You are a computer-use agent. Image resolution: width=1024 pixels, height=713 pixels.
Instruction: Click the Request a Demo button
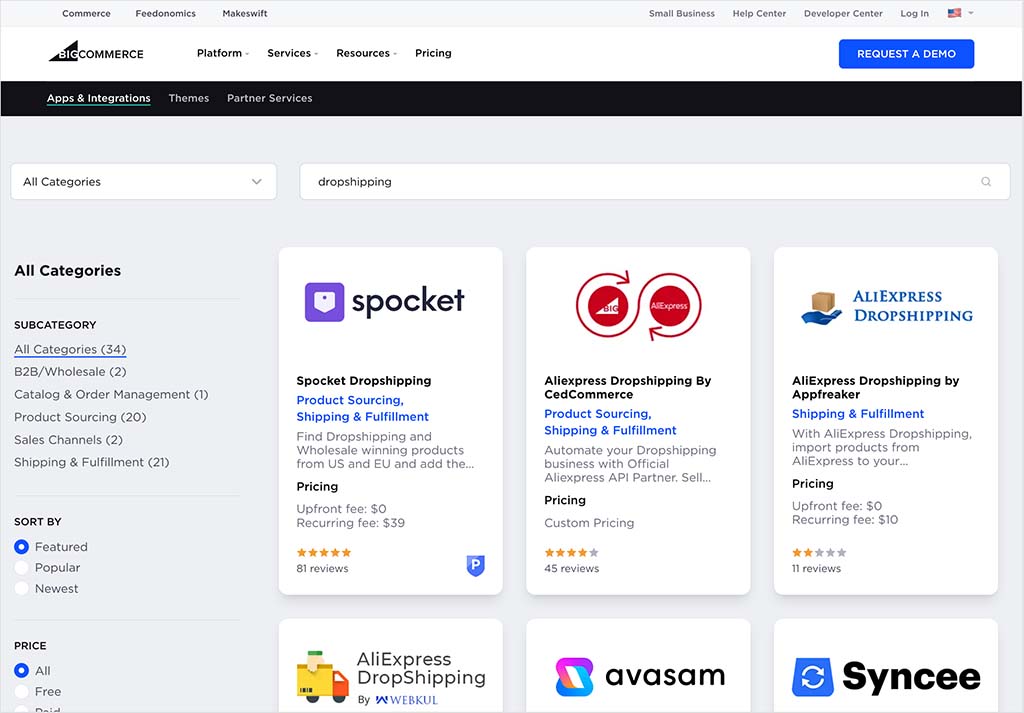906,54
